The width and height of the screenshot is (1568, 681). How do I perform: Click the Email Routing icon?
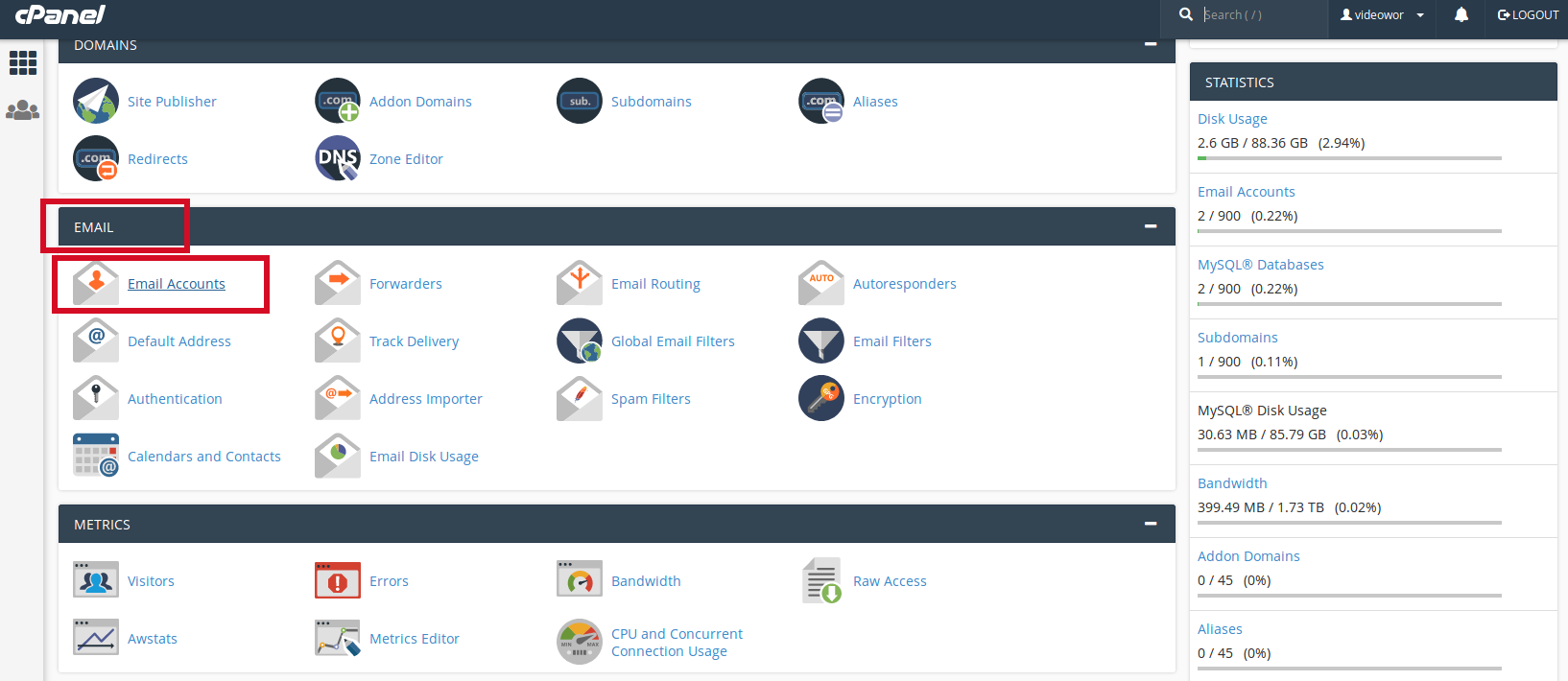[580, 283]
